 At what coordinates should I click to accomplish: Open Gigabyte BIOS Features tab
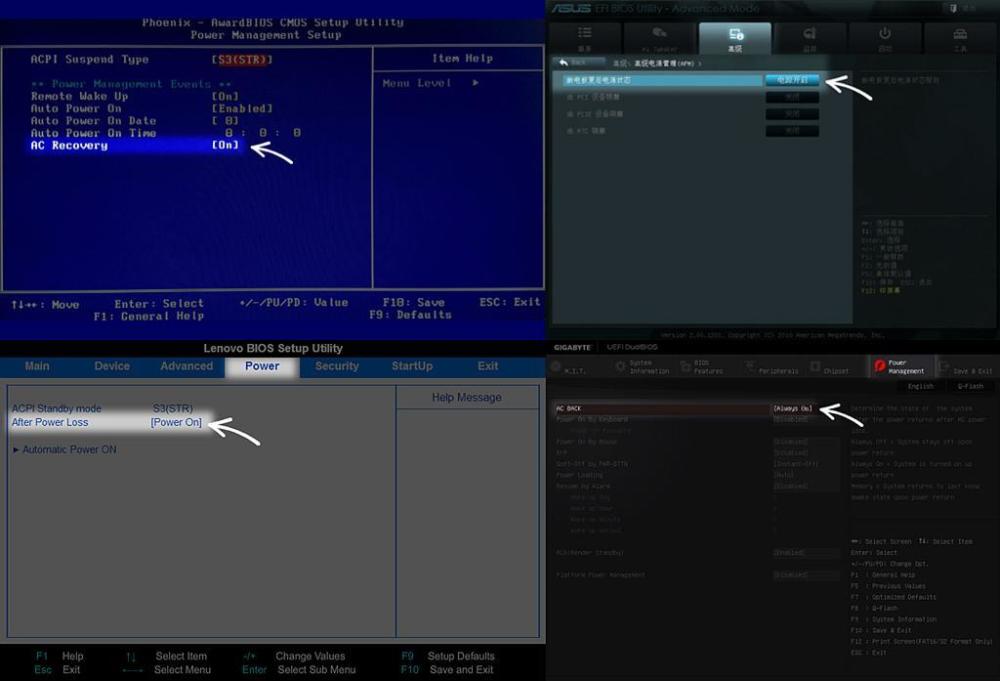click(702, 367)
